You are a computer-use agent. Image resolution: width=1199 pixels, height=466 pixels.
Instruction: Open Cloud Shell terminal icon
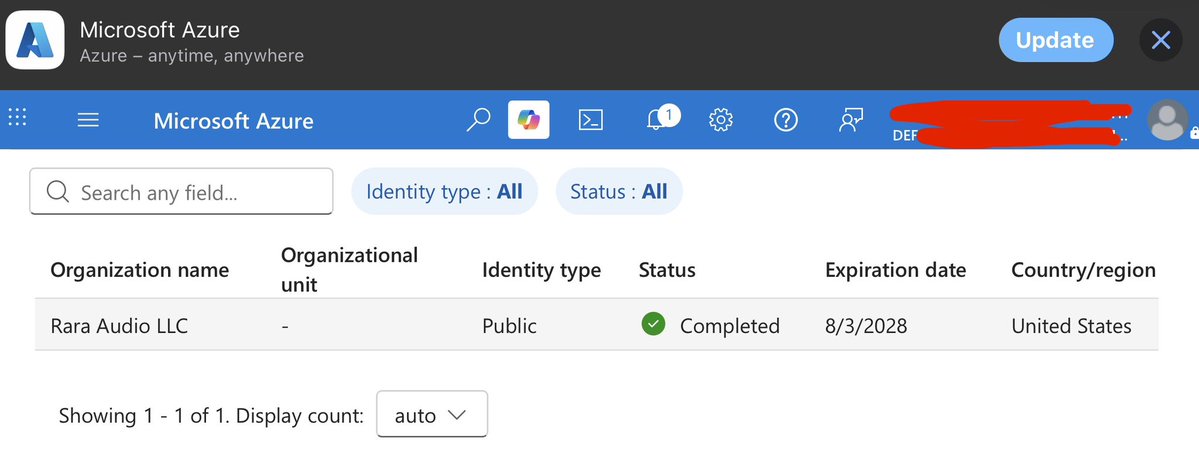590,120
